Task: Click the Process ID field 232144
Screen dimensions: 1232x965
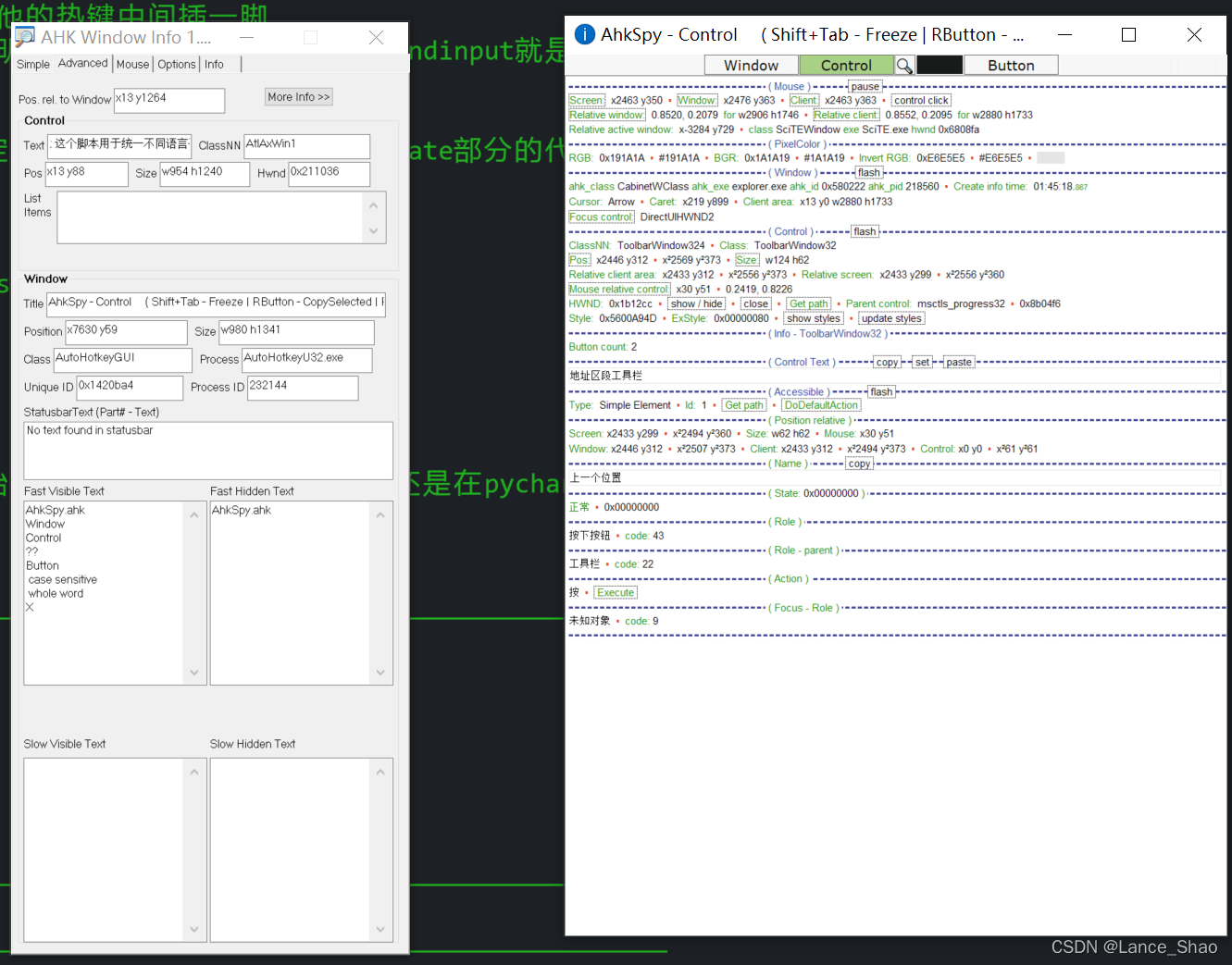Action: tap(303, 388)
